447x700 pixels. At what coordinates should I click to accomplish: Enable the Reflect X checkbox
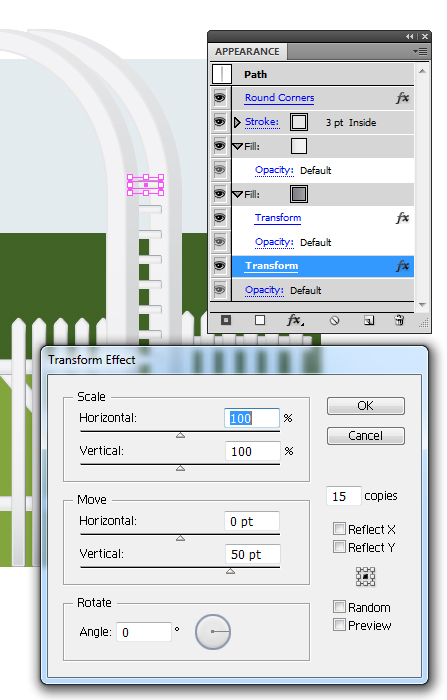click(x=339, y=529)
